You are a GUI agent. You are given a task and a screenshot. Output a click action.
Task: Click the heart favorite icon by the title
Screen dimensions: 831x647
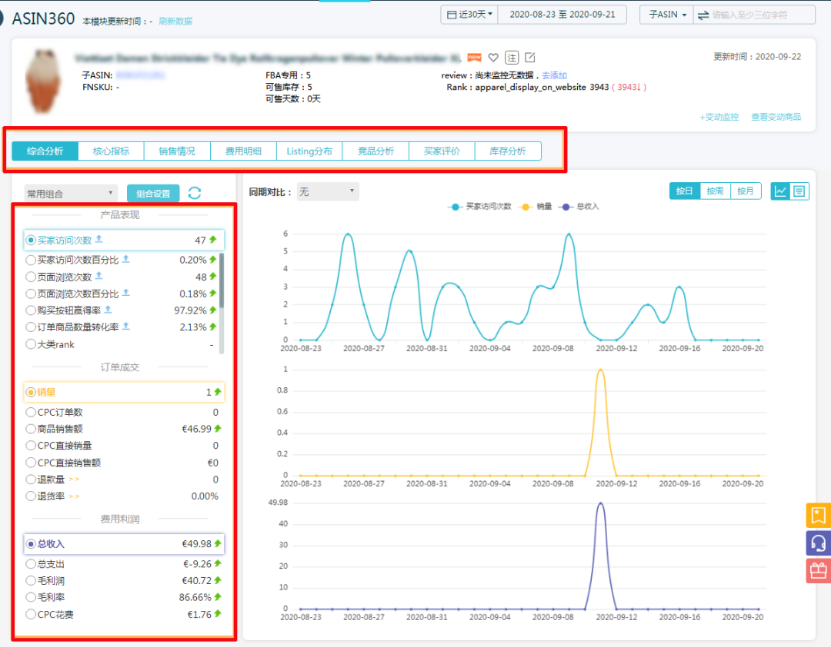[492, 57]
